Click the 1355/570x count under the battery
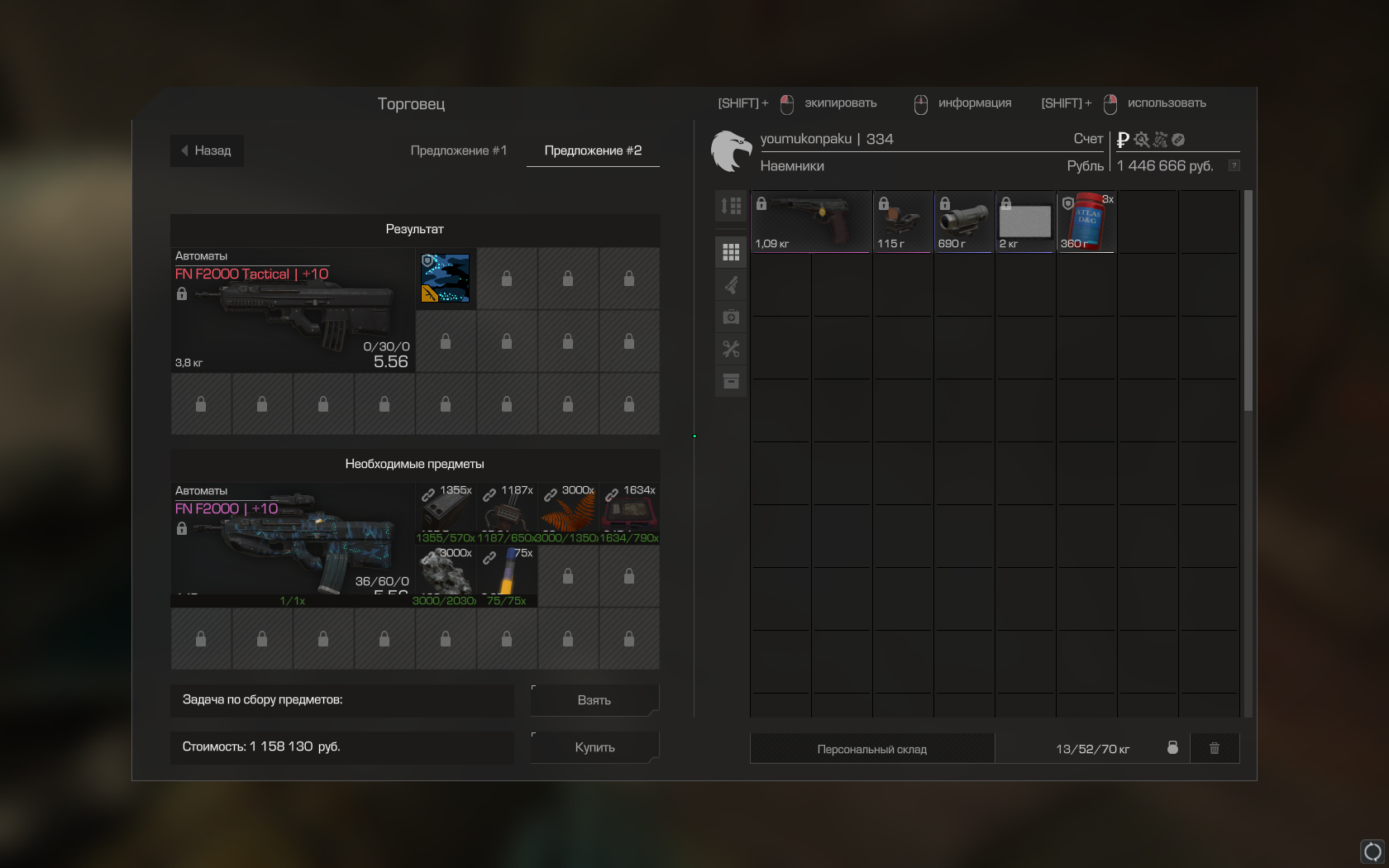The height and width of the screenshot is (868, 1389). coord(446,537)
